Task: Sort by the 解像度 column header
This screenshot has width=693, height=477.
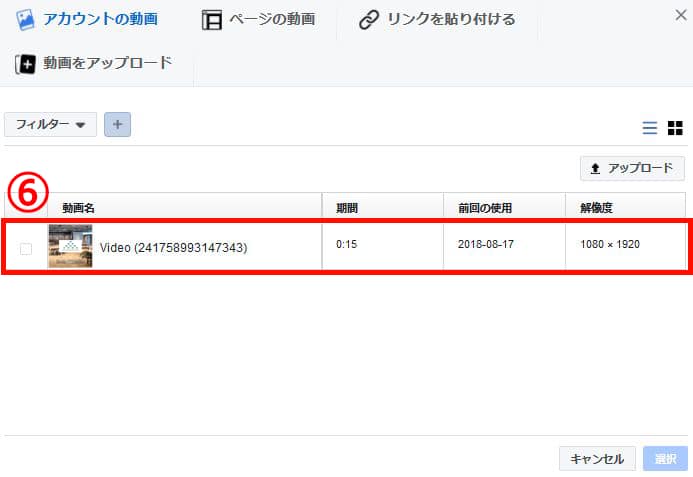Action: click(x=596, y=208)
